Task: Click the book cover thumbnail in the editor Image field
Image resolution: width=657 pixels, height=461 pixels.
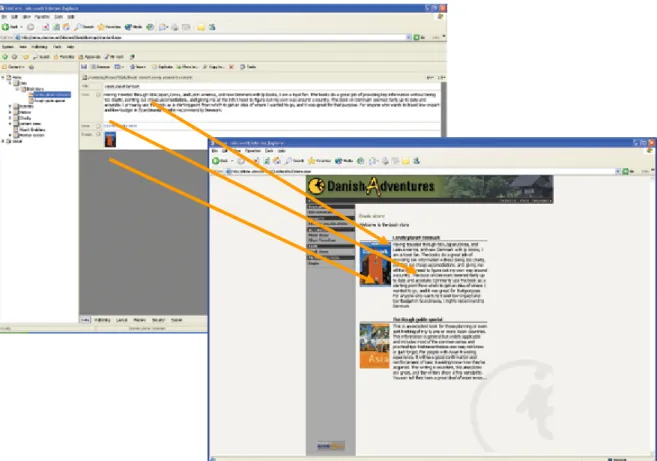Action: [x=110, y=140]
